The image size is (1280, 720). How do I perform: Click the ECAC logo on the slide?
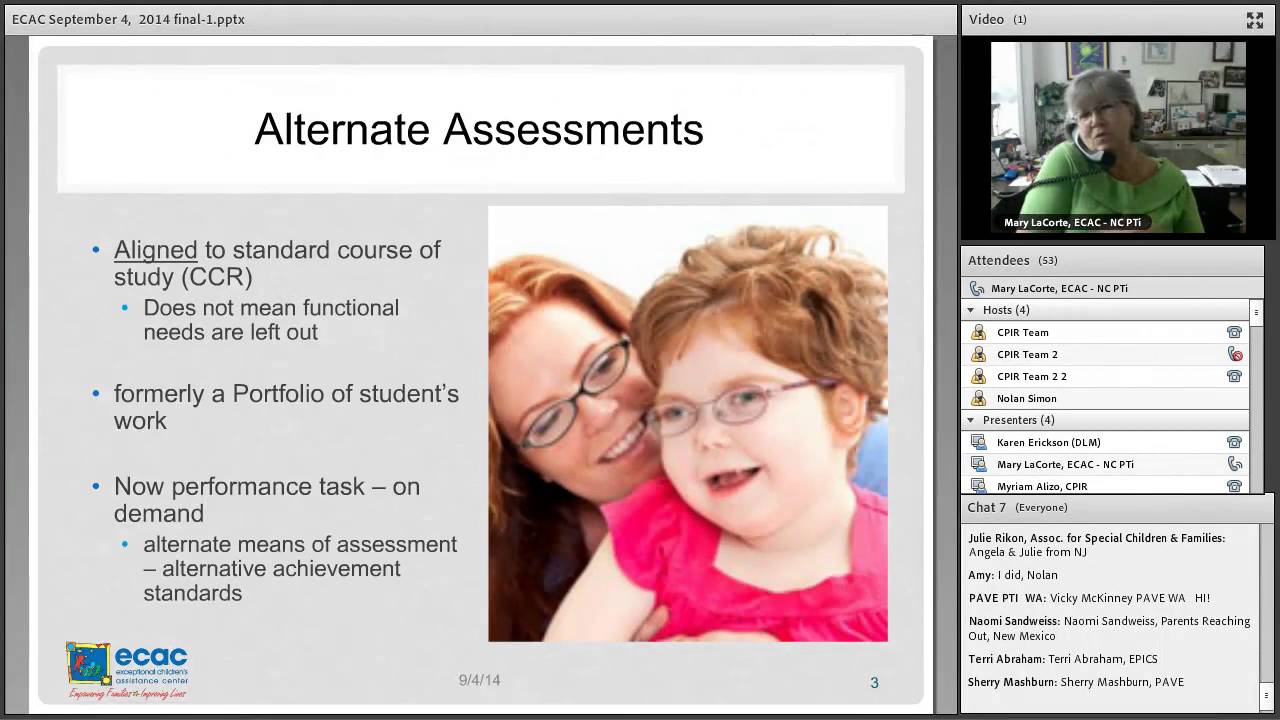click(x=127, y=670)
